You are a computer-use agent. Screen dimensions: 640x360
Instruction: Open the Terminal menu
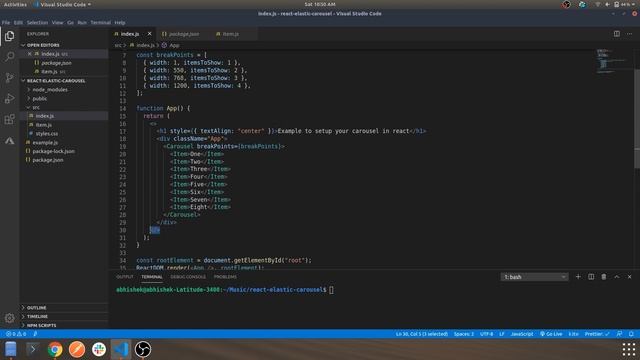pos(100,22)
